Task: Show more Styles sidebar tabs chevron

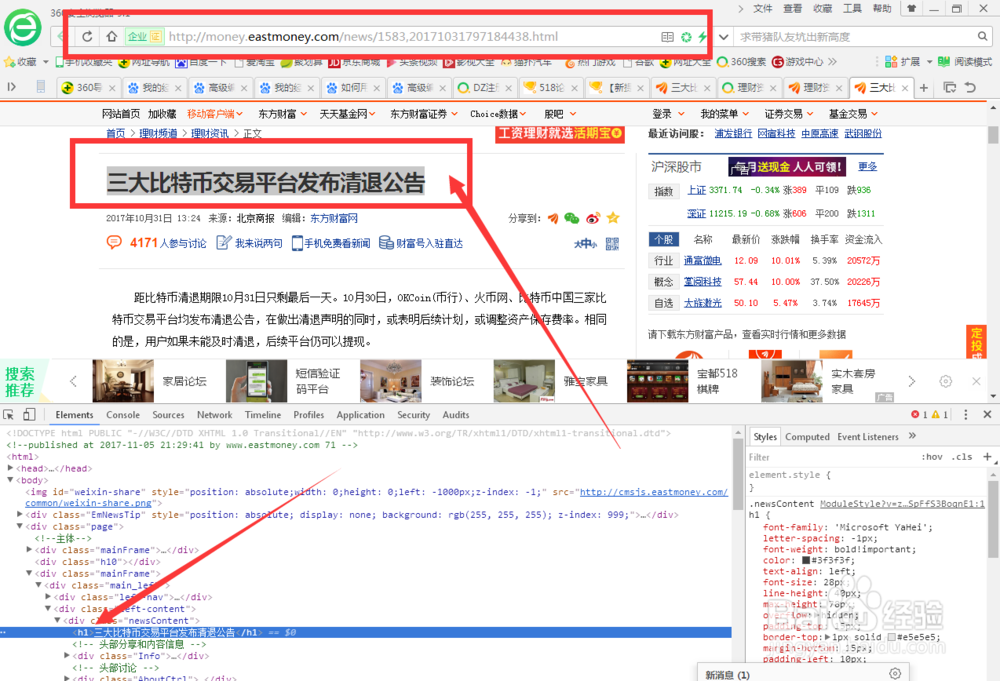Action: tap(912, 436)
